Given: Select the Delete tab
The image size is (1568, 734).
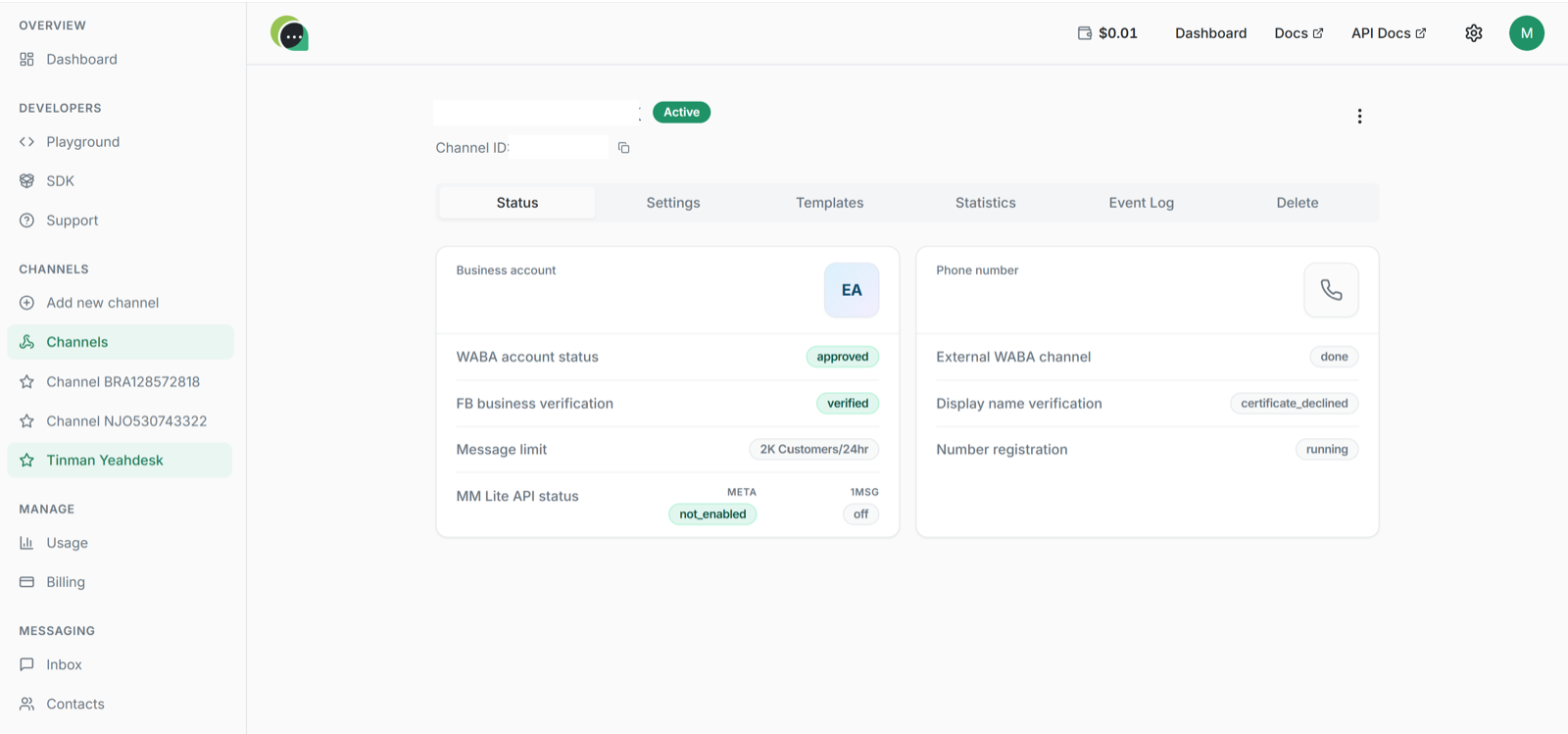Looking at the screenshot, I should (x=1298, y=203).
